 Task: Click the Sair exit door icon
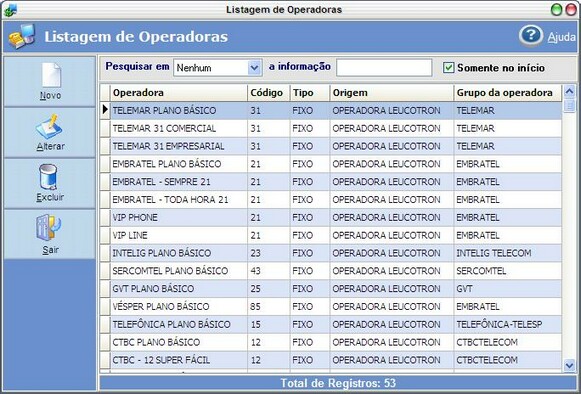pyautogui.click(x=49, y=228)
